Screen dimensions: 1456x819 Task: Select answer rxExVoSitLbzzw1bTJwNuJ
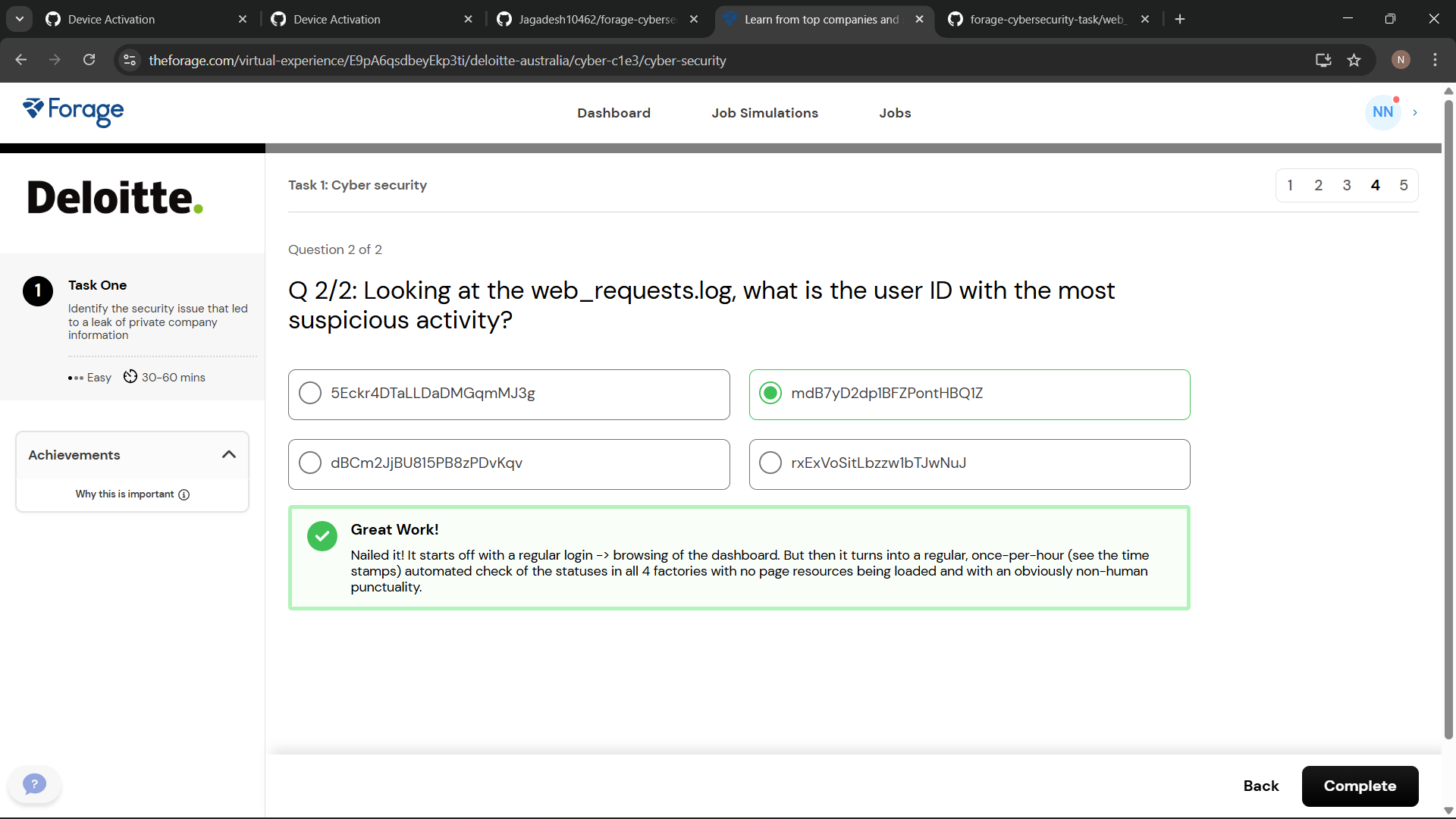pos(770,463)
